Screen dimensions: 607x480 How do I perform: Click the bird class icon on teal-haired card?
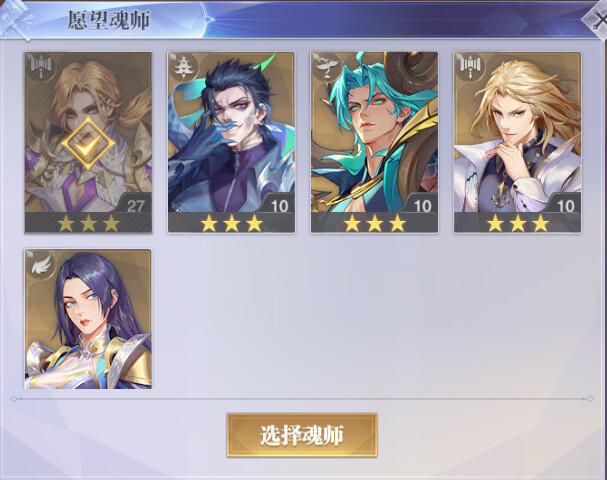(x=326, y=67)
